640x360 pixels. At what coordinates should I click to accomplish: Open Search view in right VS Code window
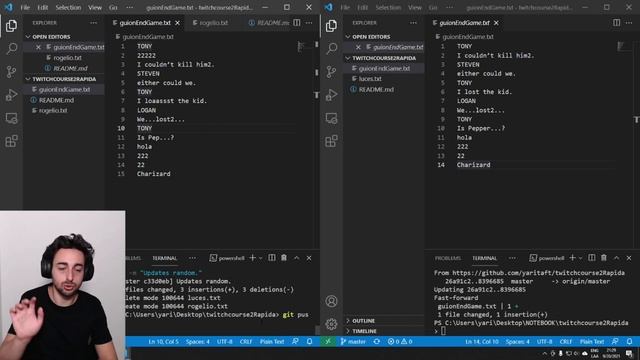[x=331, y=49]
